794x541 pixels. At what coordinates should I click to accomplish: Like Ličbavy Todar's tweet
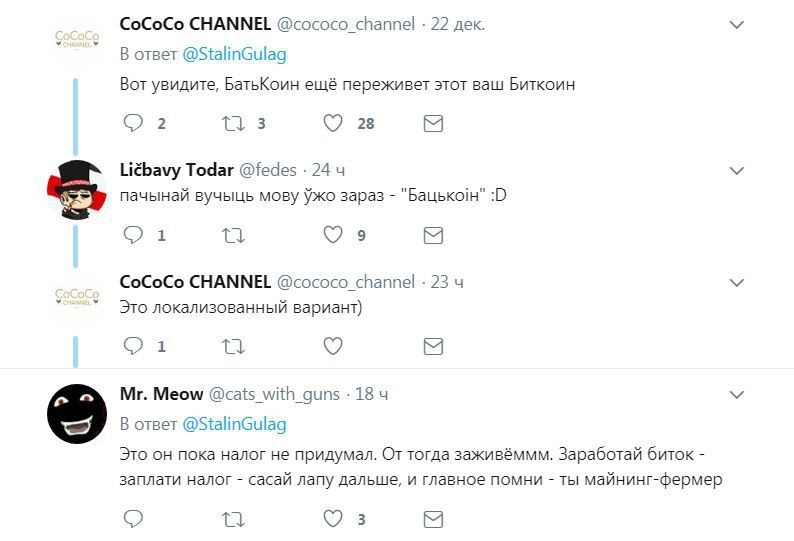tap(334, 235)
